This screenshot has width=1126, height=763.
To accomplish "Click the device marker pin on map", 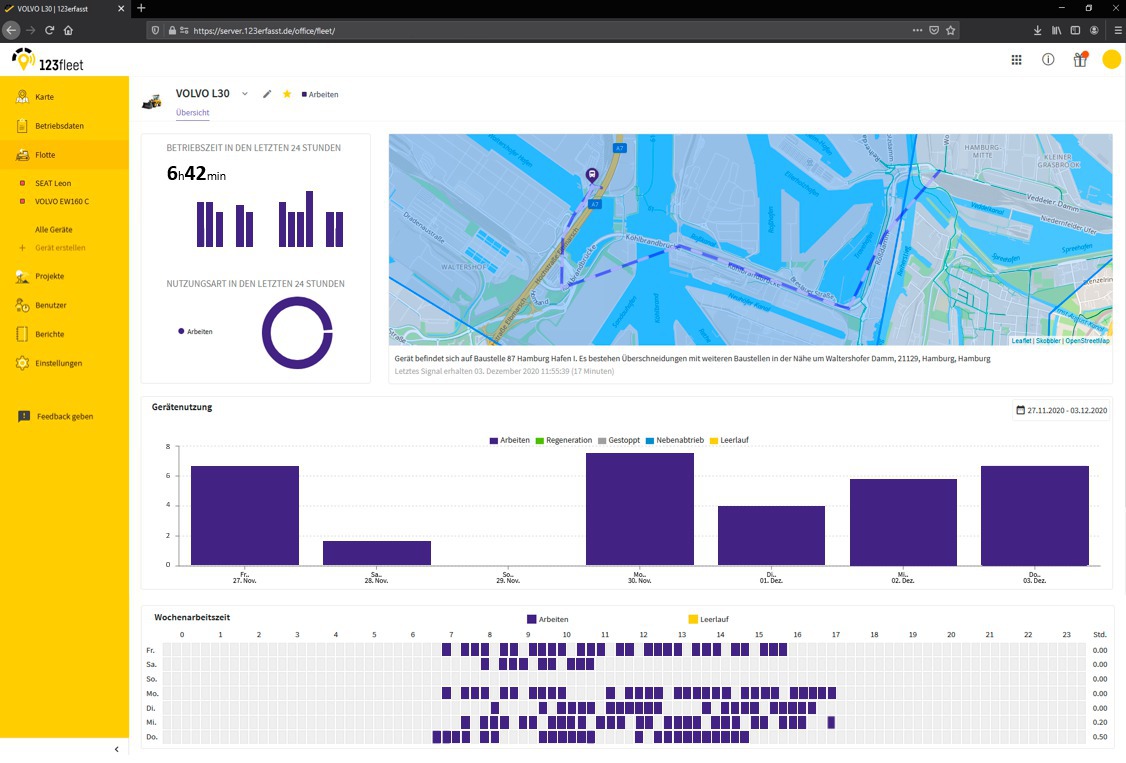I will coord(592,176).
